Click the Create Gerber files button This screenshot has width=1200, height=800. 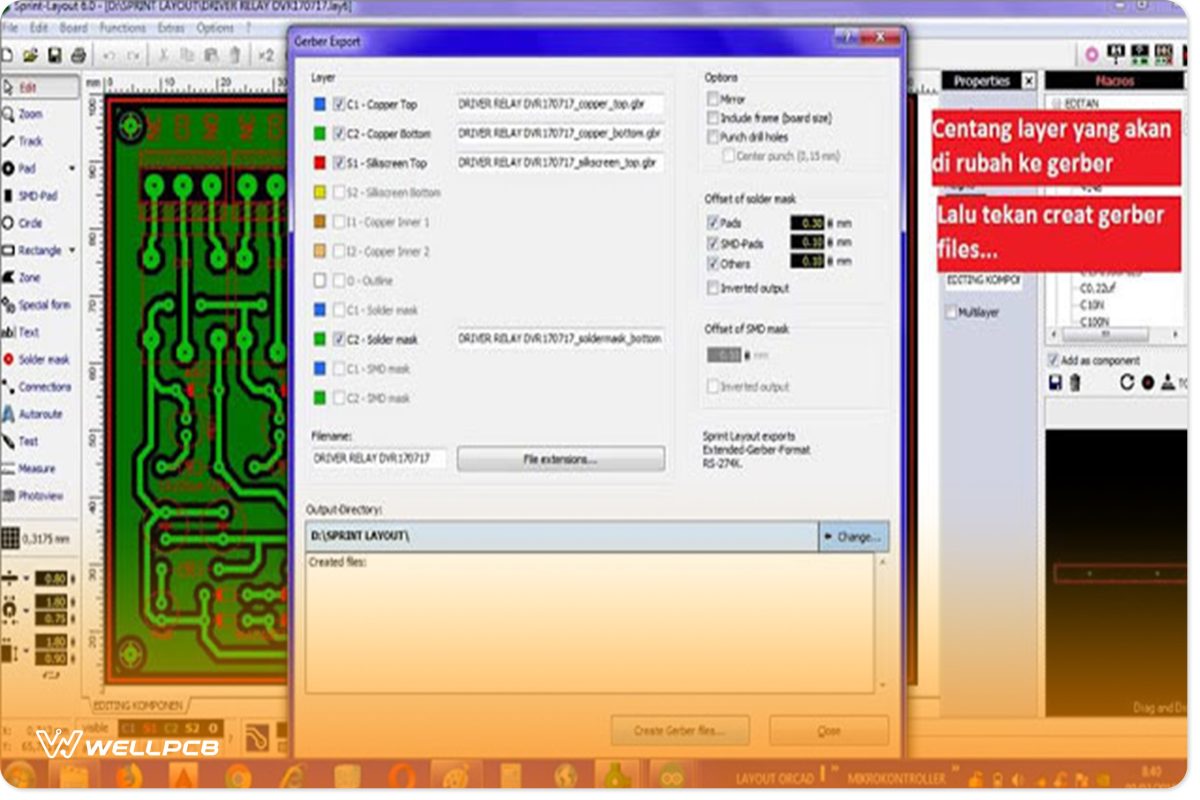tap(679, 730)
